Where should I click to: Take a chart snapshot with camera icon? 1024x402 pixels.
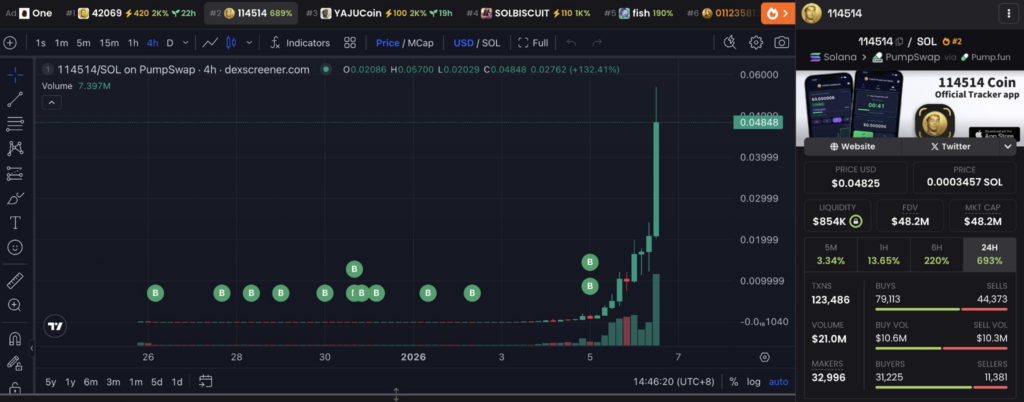pos(781,43)
